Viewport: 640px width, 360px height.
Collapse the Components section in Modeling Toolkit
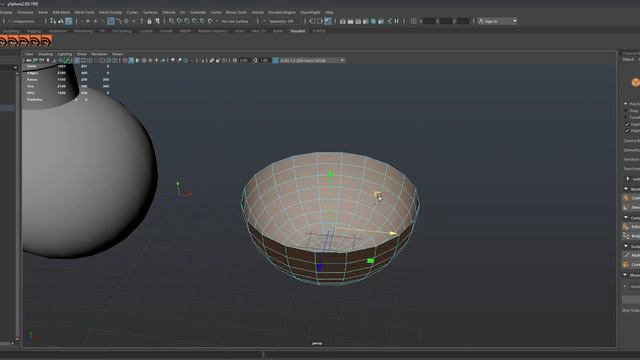(x=626, y=218)
